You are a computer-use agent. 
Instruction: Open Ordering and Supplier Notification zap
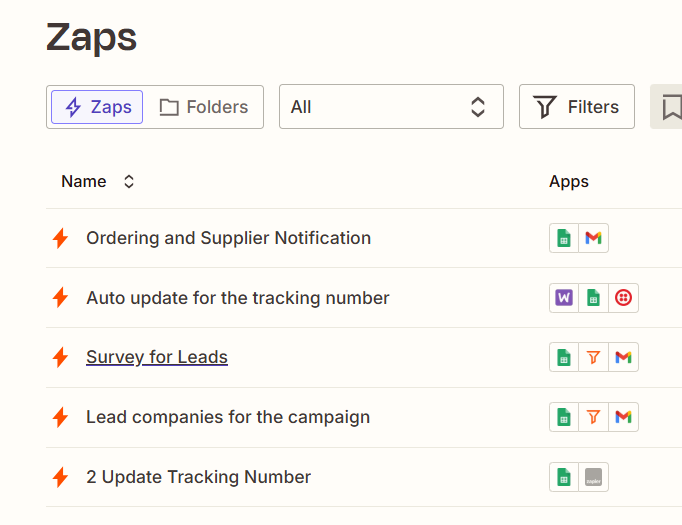tap(228, 238)
